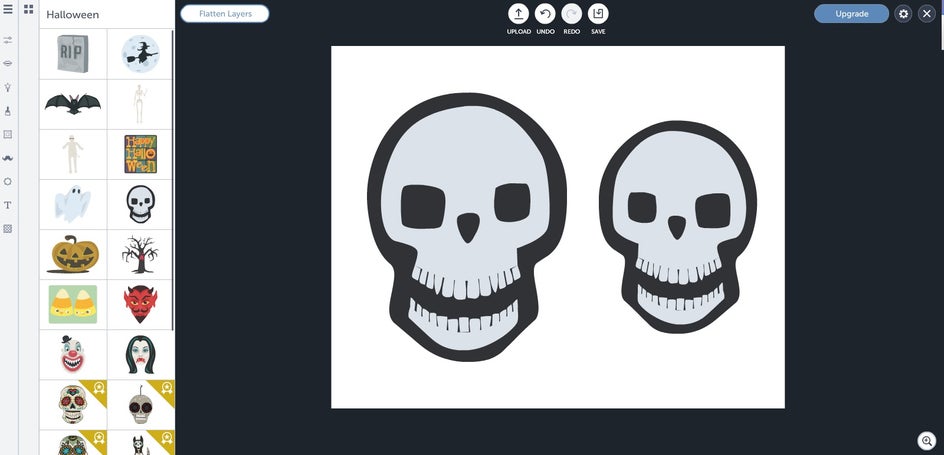Close the editor with X button
This screenshot has height=455, width=944.
(927, 14)
